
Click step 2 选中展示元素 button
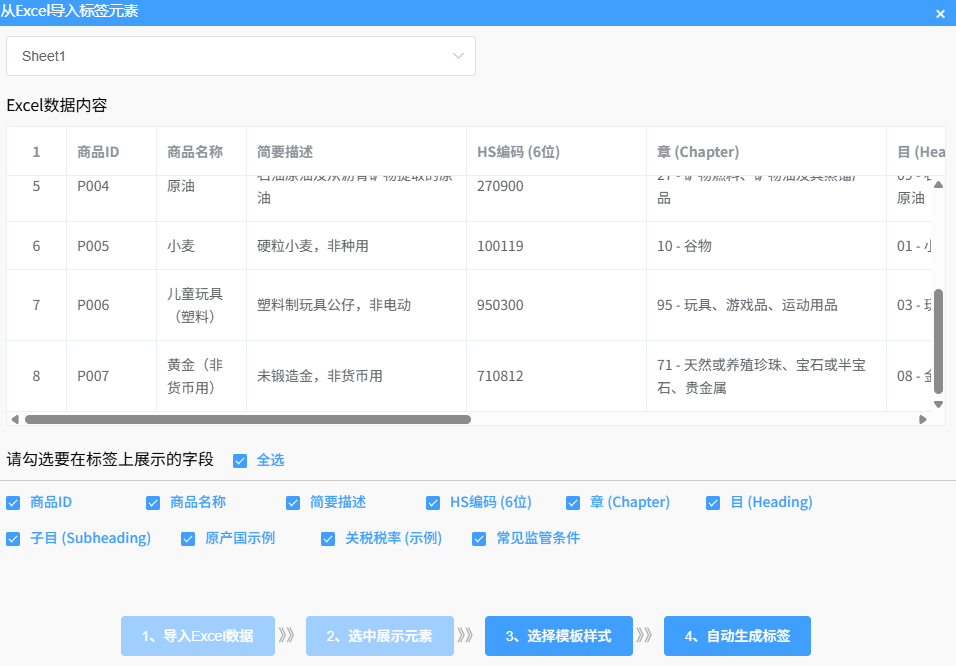pyautogui.click(x=380, y=636)
